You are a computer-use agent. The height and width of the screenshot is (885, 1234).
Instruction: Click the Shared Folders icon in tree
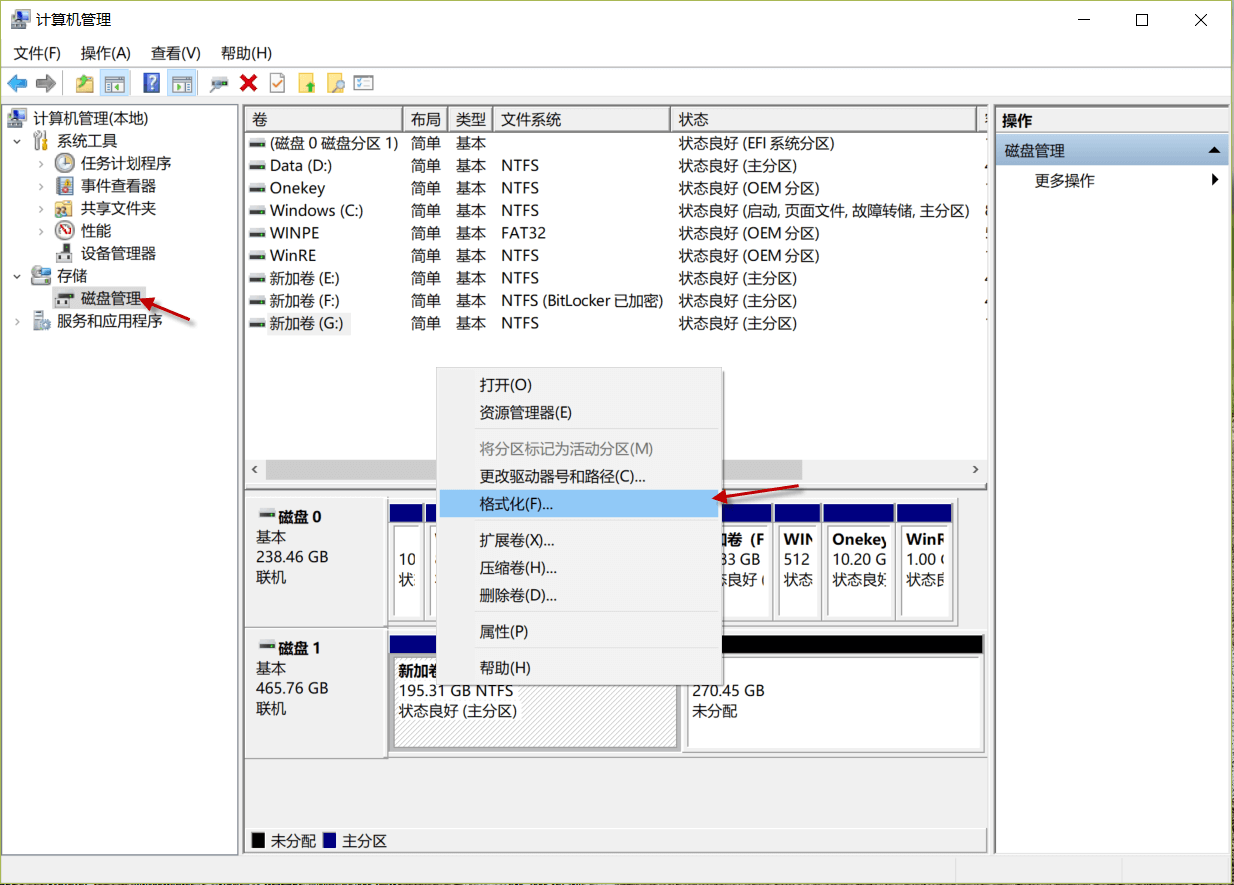[x=65, y=208]
